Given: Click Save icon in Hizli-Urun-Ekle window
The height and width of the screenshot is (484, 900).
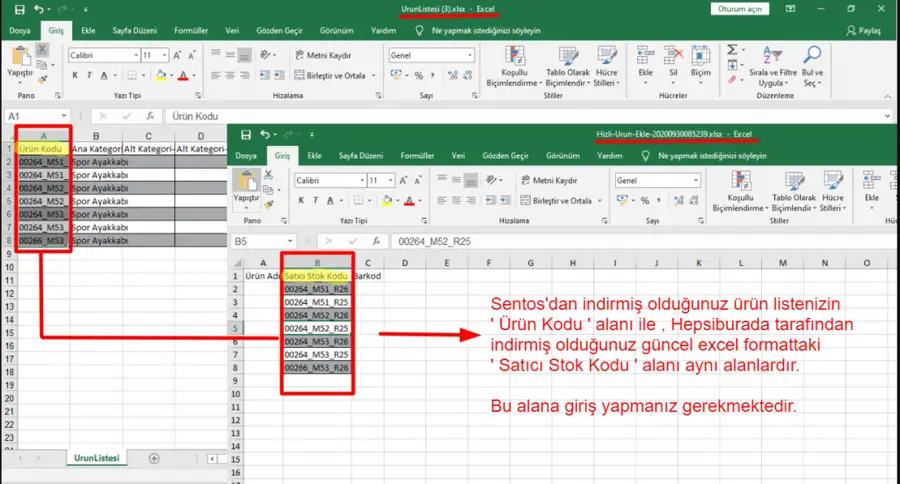Looking at the screenshot, I should (x=246, y=134).
